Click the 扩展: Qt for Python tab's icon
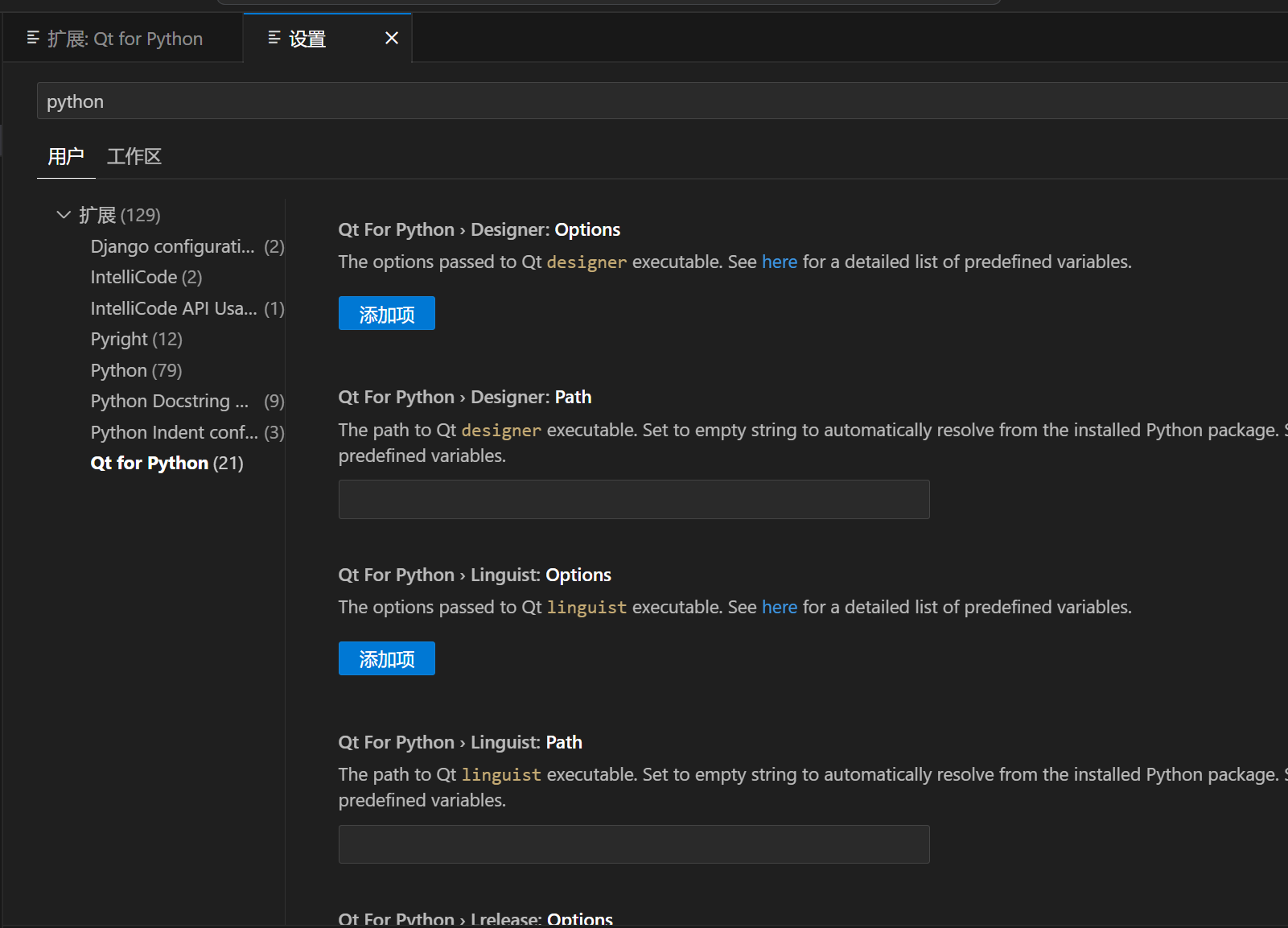1288x928 pixels. (33, 38)
